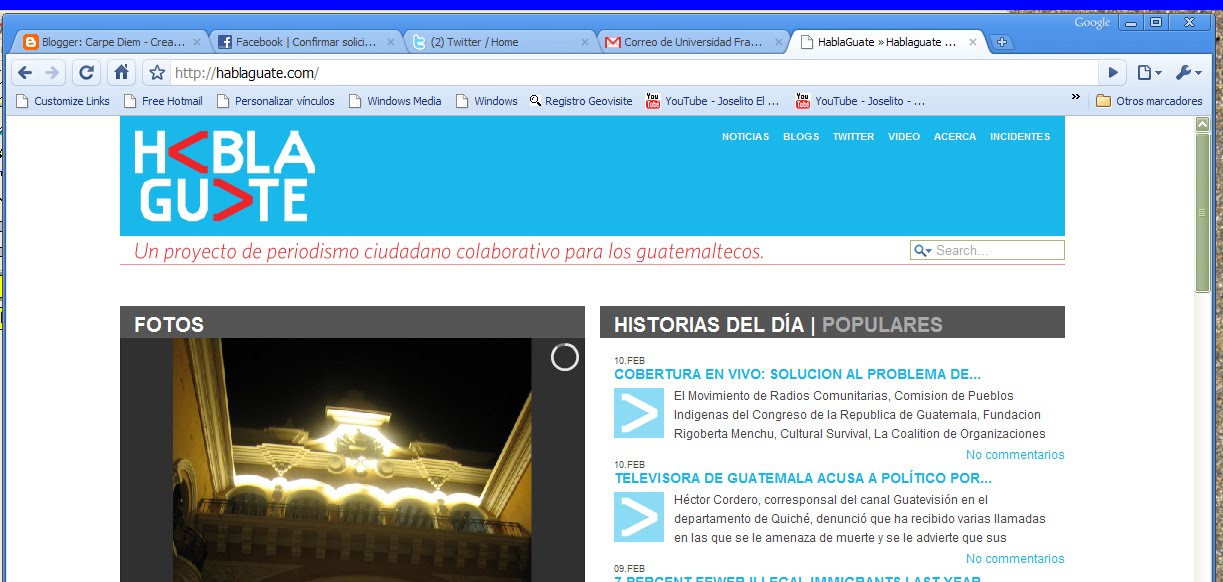The image size is (1223, 582).
Task: Go back with the back arrow icon
Action: pos(26,73)
